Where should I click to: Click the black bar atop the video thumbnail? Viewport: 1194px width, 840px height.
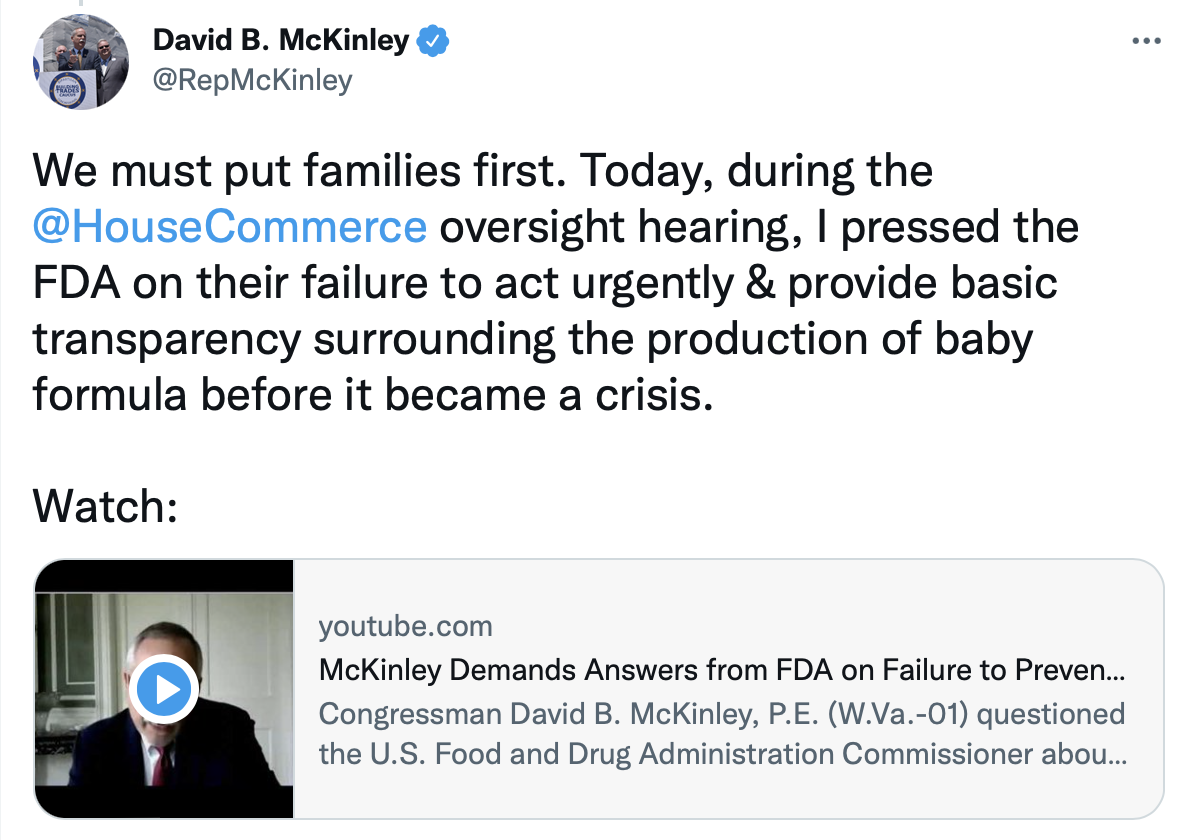point(164,576)
